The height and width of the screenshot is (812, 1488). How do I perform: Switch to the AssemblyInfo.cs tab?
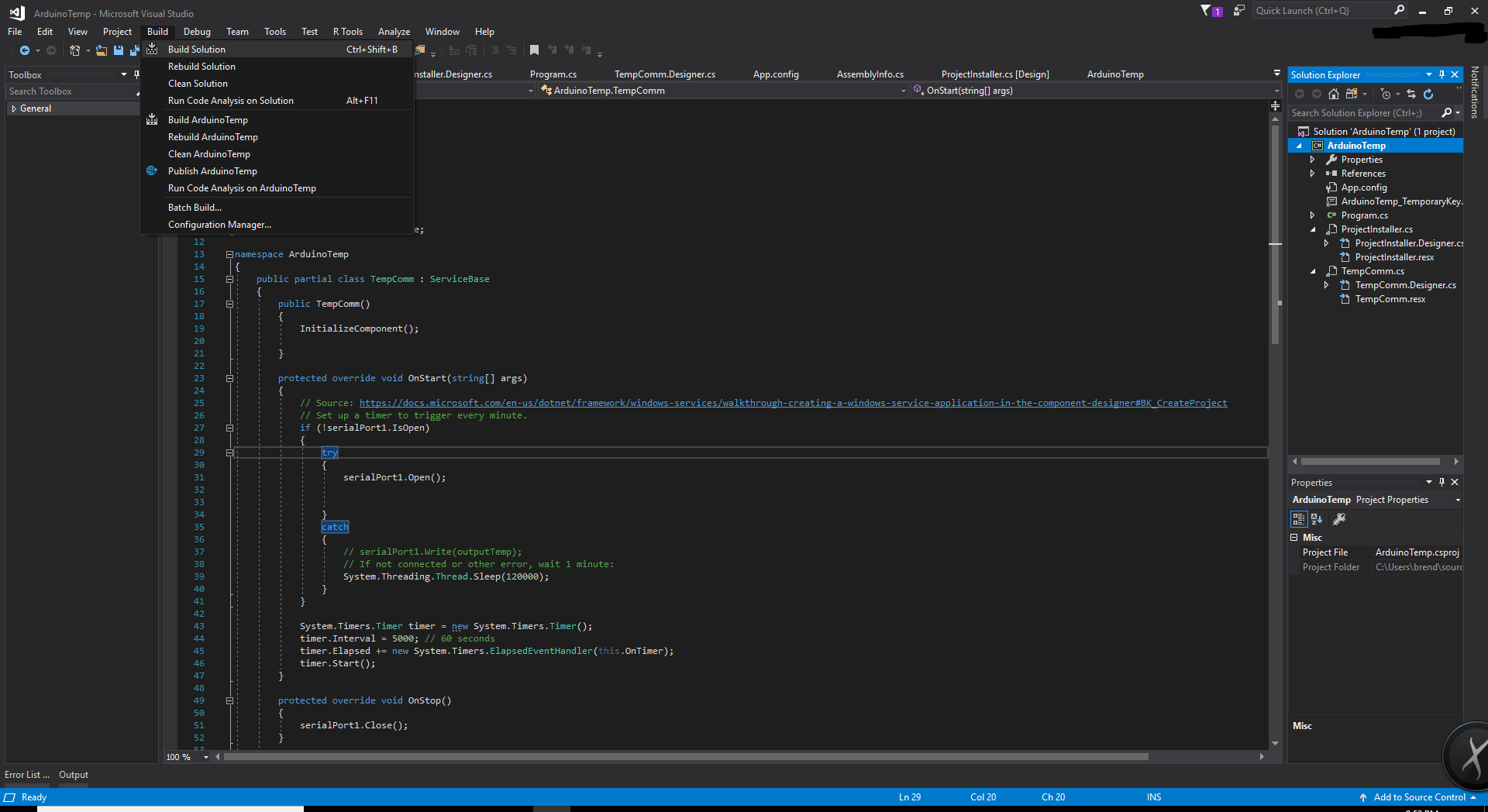point(870,74)
